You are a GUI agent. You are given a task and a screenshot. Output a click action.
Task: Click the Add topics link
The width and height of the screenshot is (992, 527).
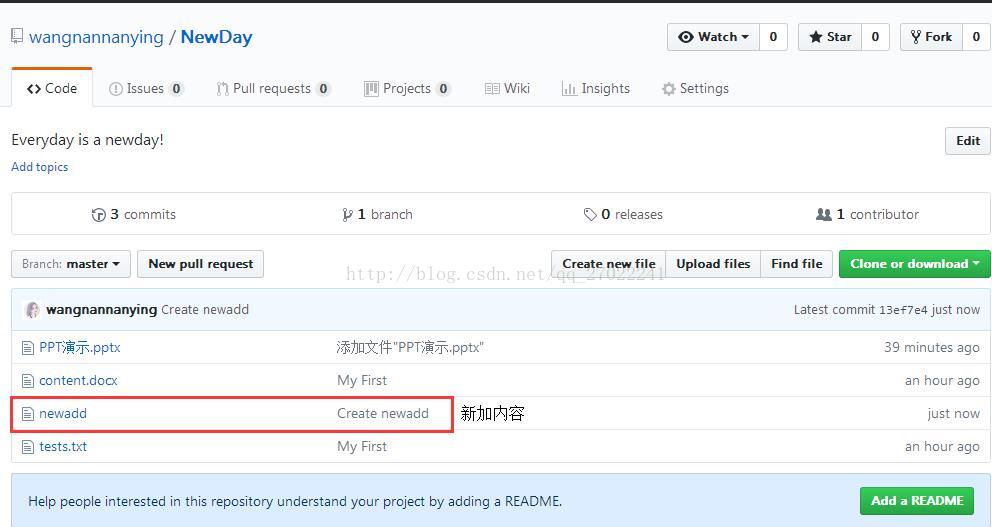tap(40, 167)
